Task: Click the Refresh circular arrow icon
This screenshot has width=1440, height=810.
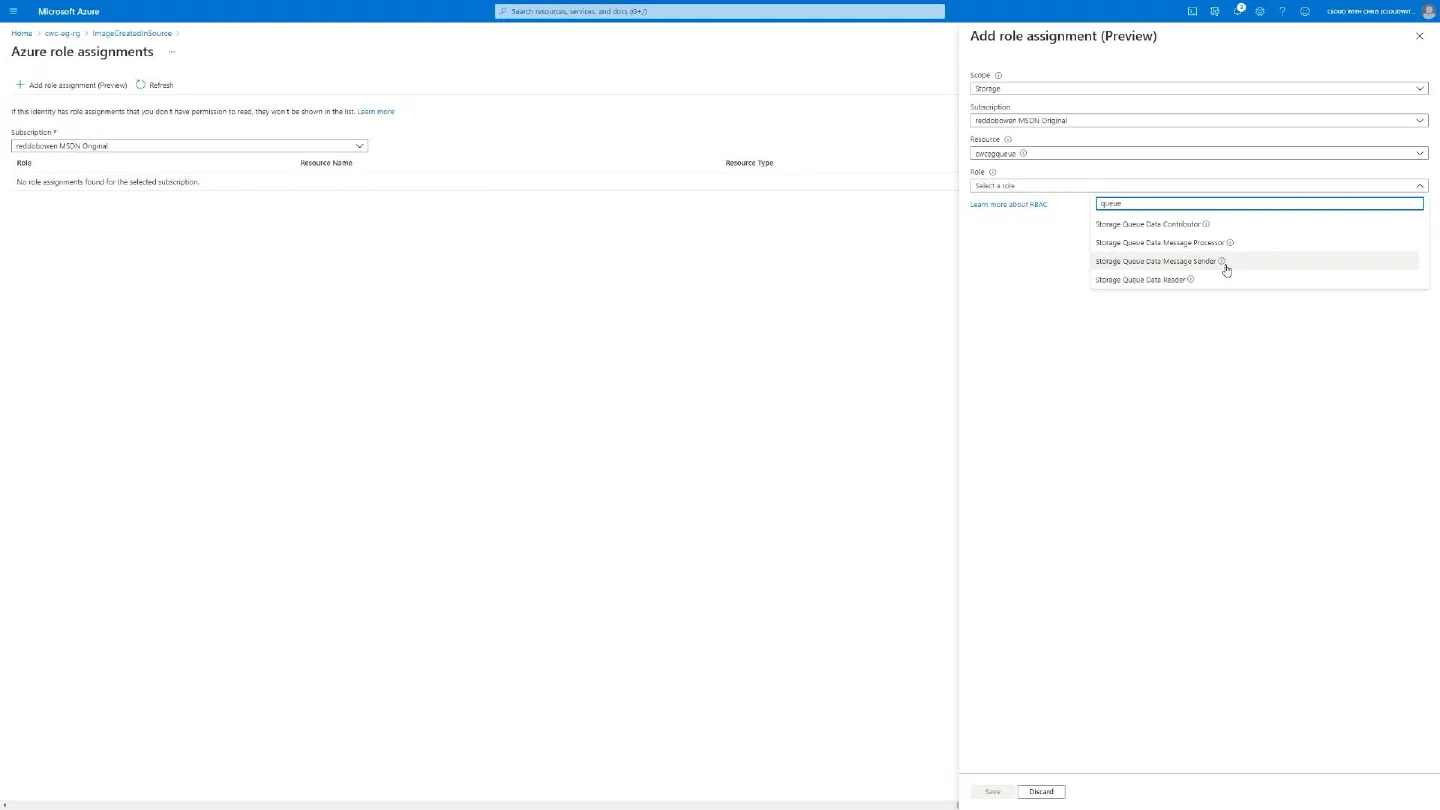Action: 141,85
